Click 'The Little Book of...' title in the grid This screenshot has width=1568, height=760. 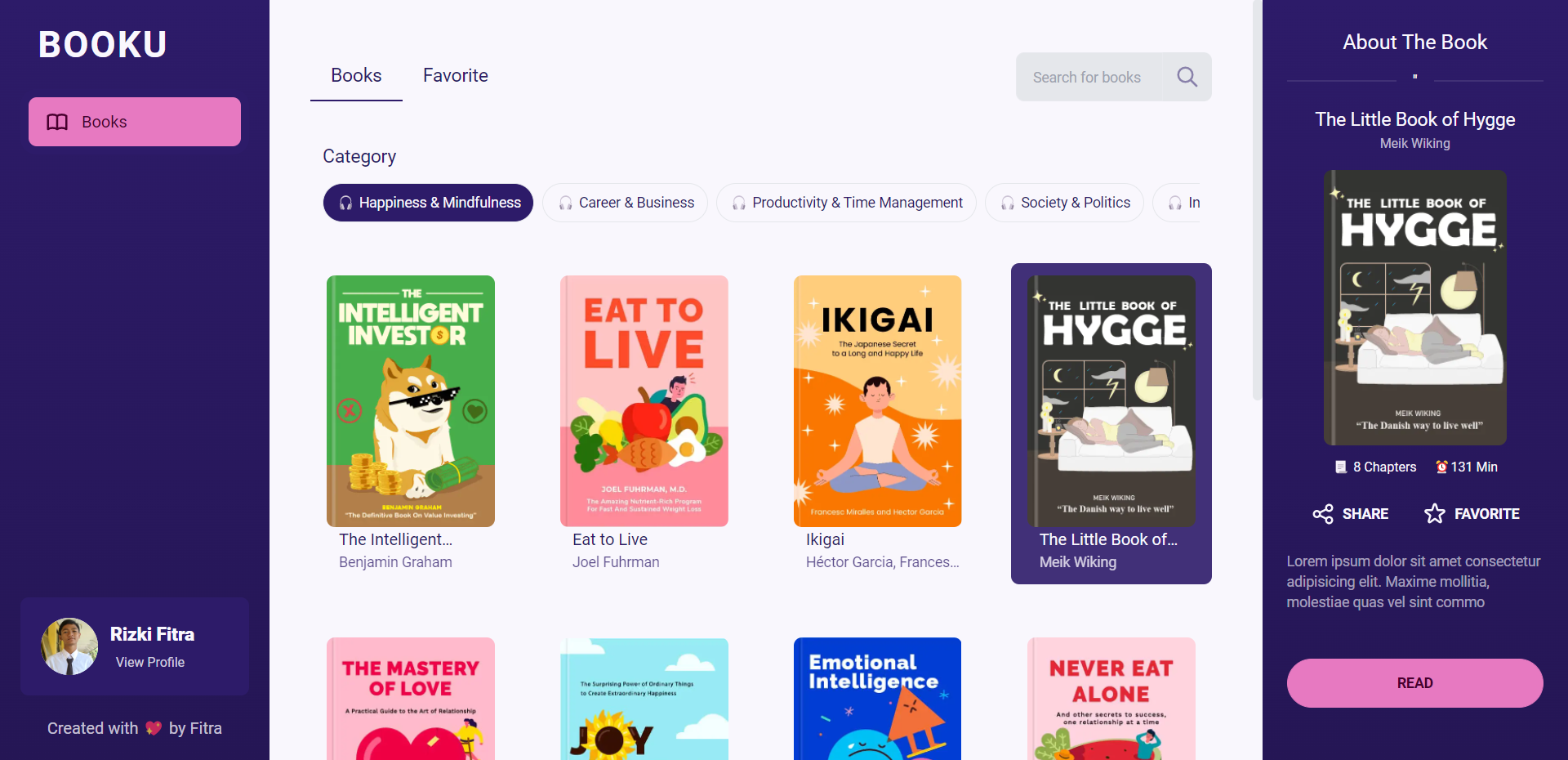click(1108, 539)
